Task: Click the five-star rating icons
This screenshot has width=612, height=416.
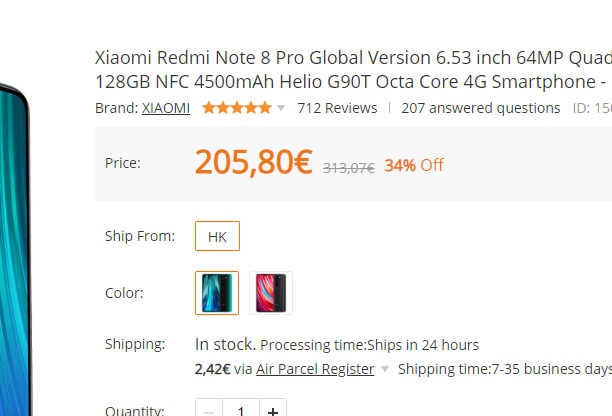Action: coord(236,108)
